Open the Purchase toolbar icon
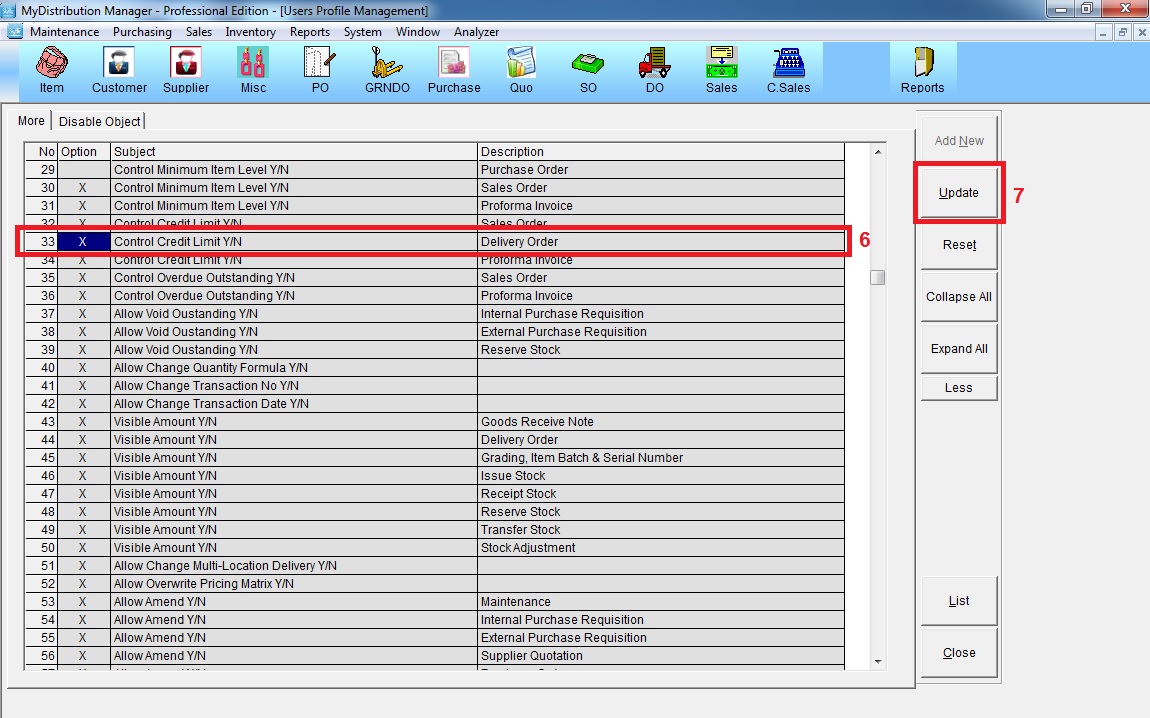This screenshot has width=1150, height=718. click(x=454, y=69)
